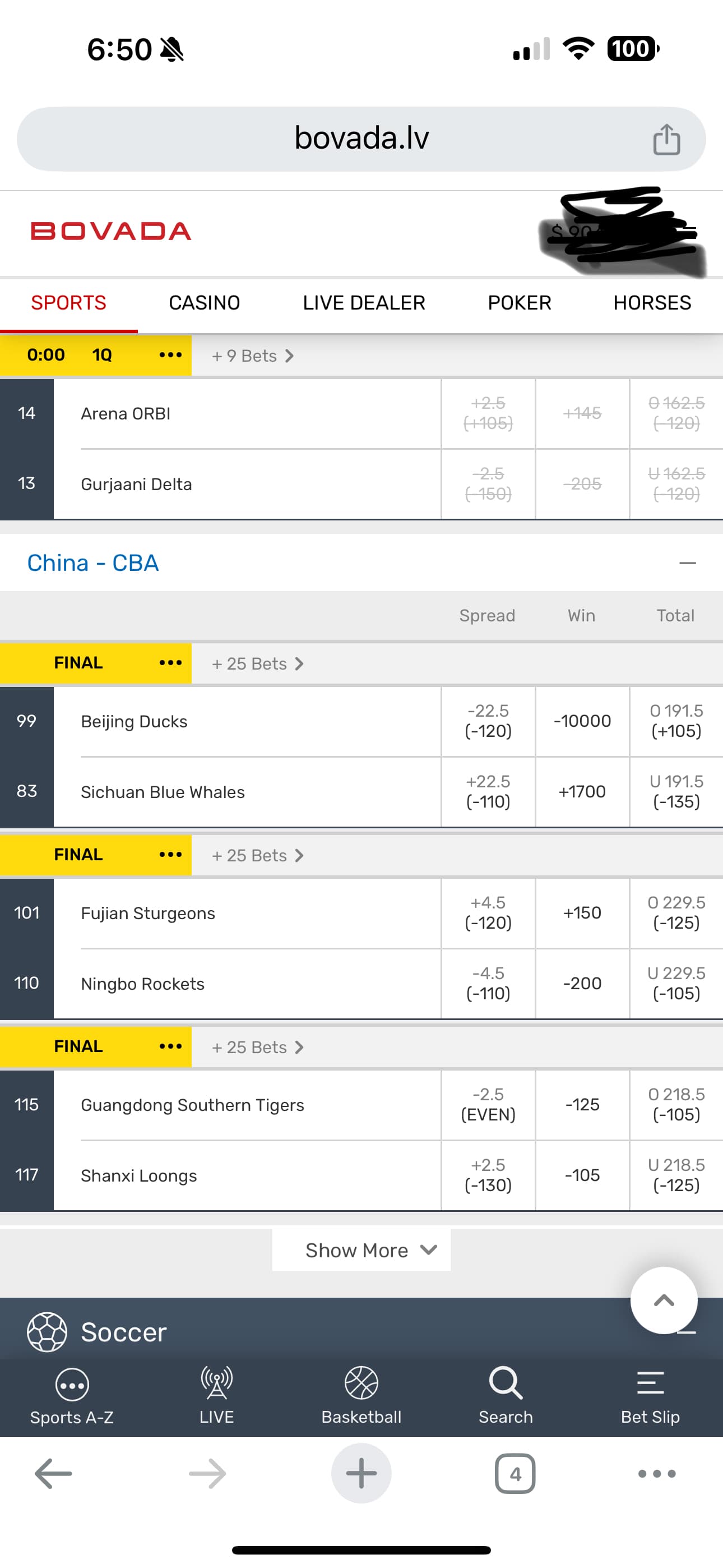Switch to the POKER tab
The height and width of the screenshot is (1568, 723).
(x=519, y=302)
